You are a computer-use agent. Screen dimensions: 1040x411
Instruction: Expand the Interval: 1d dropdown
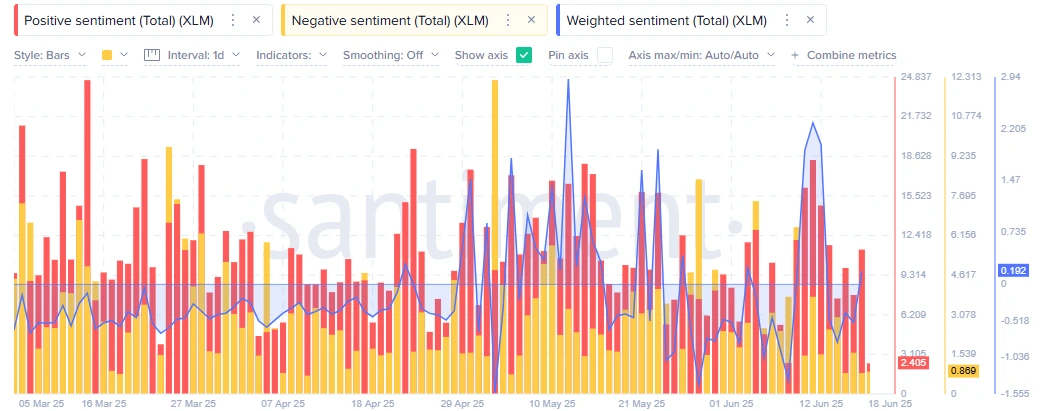pos(204,56)
